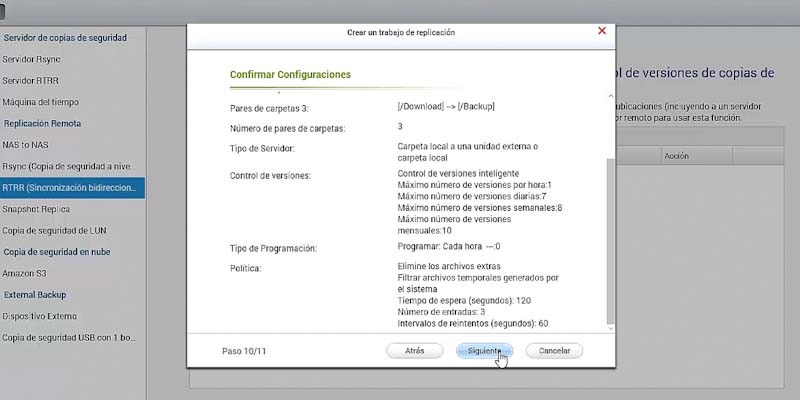The image size is (800, 400).
Task: Click Intervalos de reintentos (segundos): 60 text
Action: [473, 324]
